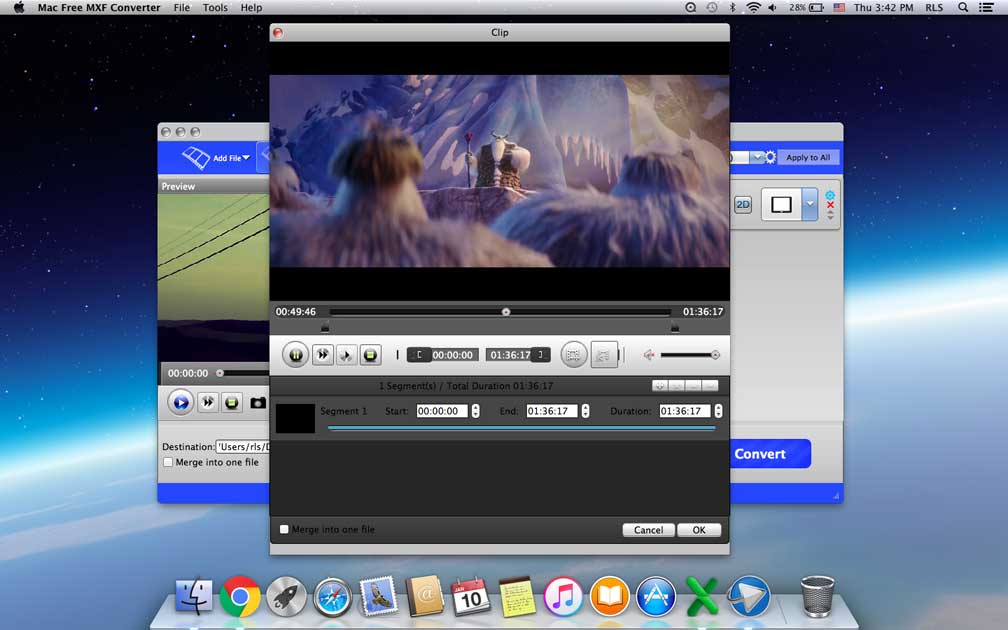Open the Mac Free MXF Converter app menu
The width and height of the screenshot is (1008, 630).
tap(99, 8)
